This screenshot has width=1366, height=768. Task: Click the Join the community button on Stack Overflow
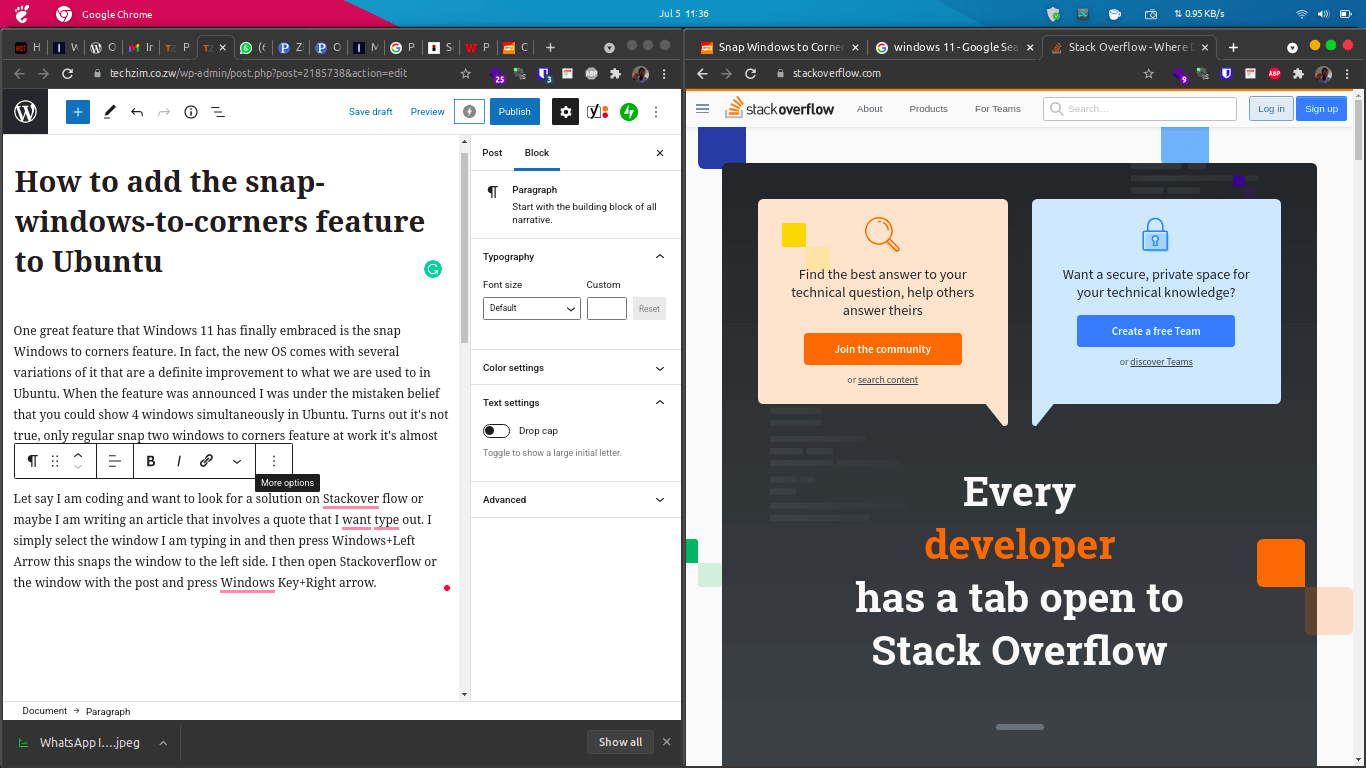(x=882, y=349)
